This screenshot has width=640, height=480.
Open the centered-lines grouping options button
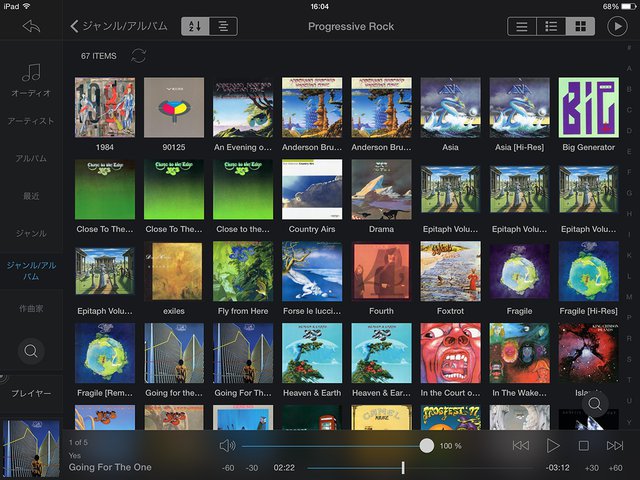[x=223, y=26]
